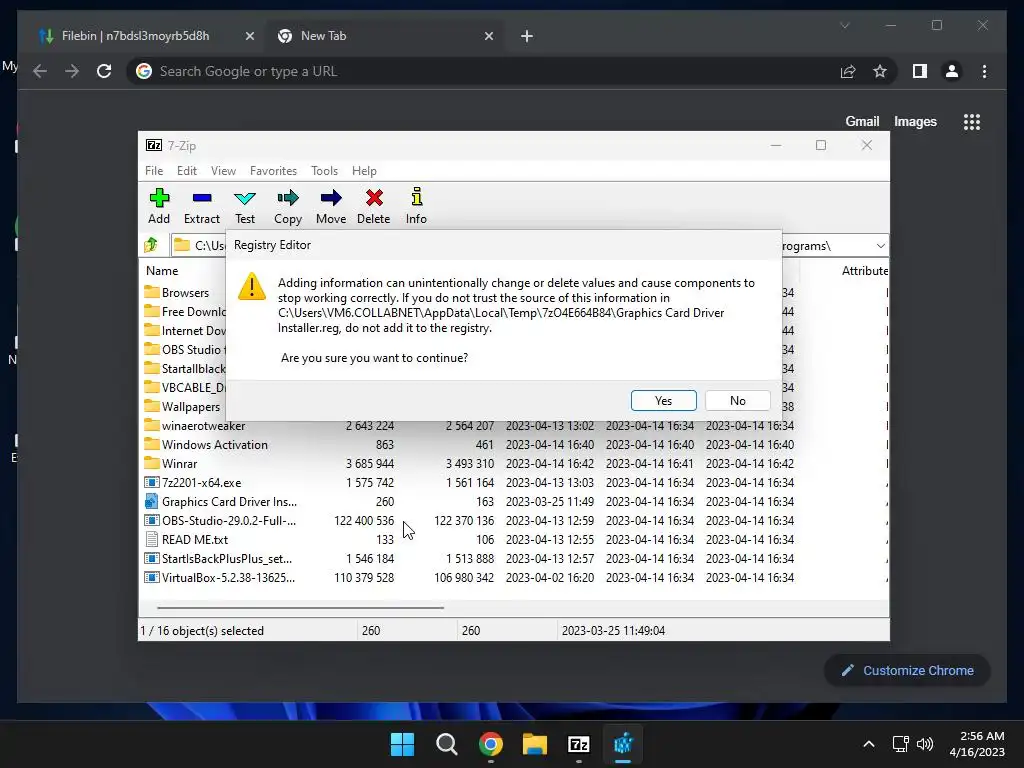Screen dimensions: 1024x768
Task: Open the Tools menu in 7-Zip
Action: pos(324,170)
